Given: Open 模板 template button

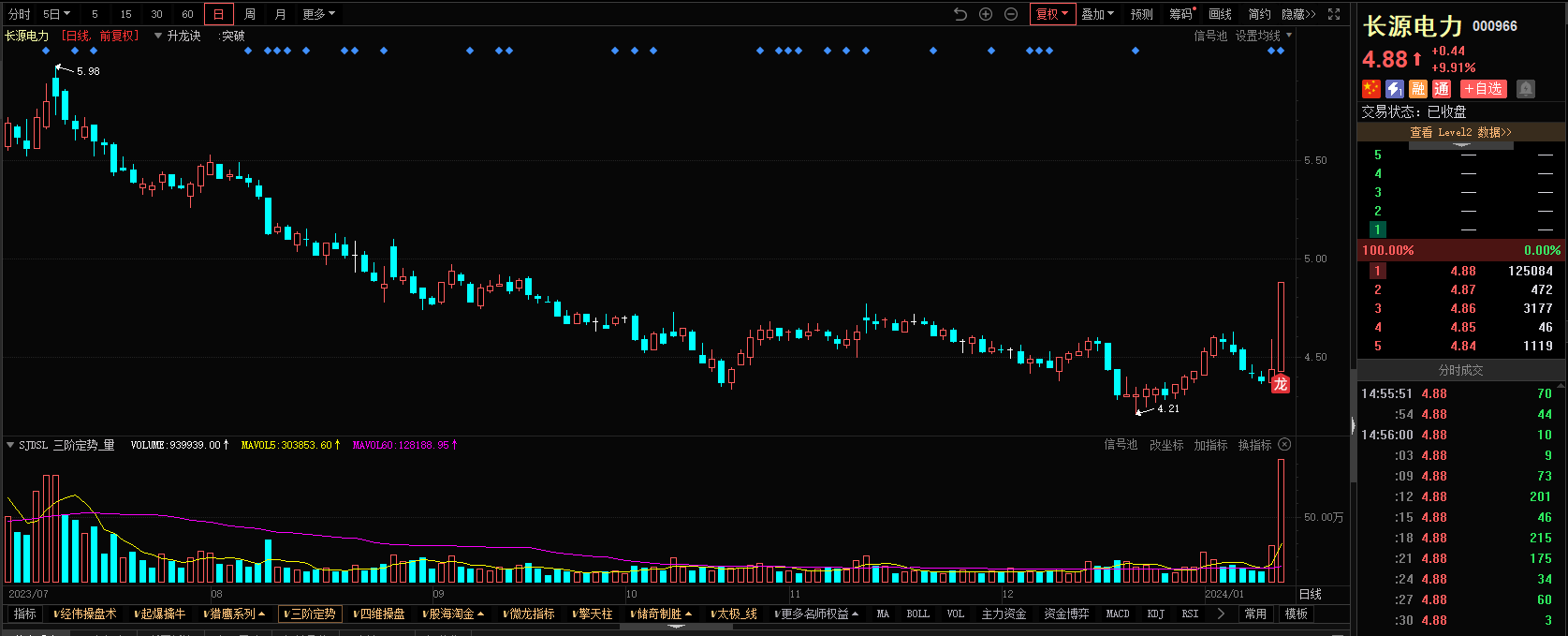Looking at the screenshot, I should point(1297,614).
